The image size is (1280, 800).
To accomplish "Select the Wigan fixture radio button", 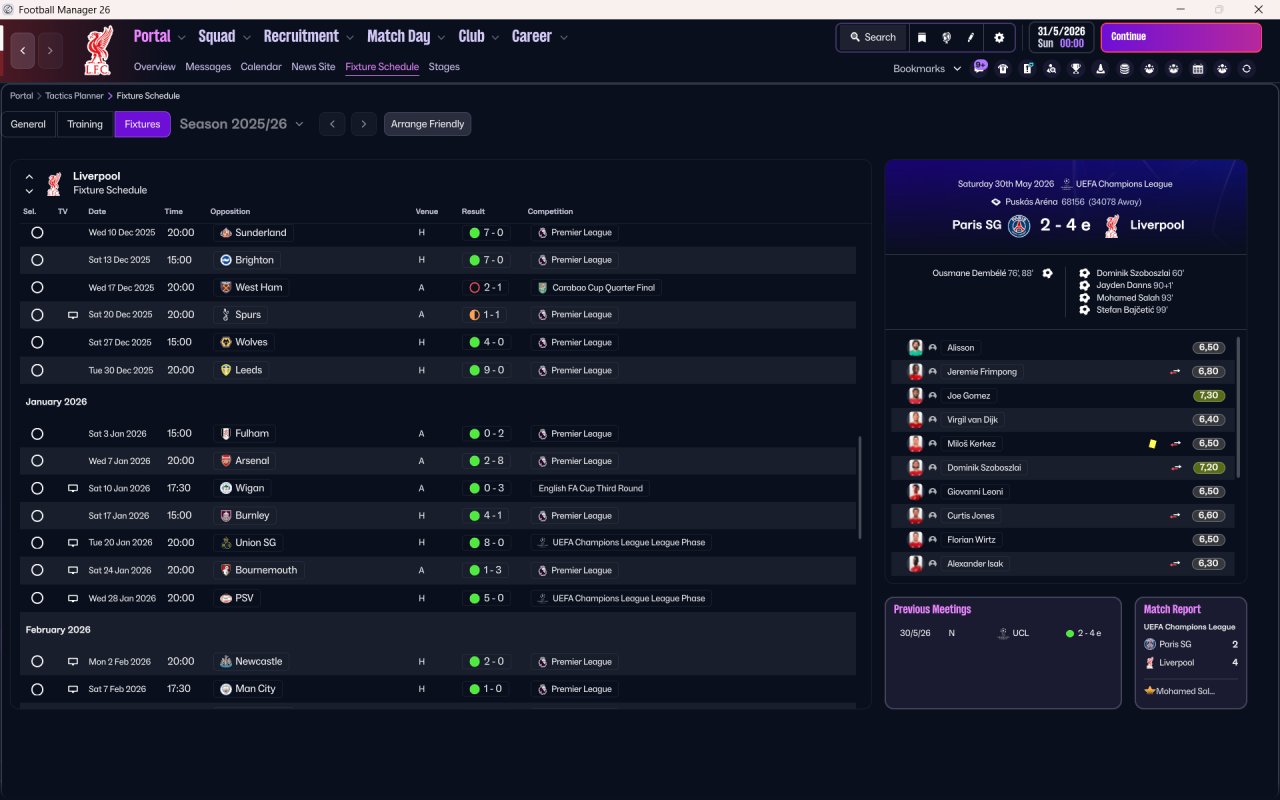I will pos(37,489).
